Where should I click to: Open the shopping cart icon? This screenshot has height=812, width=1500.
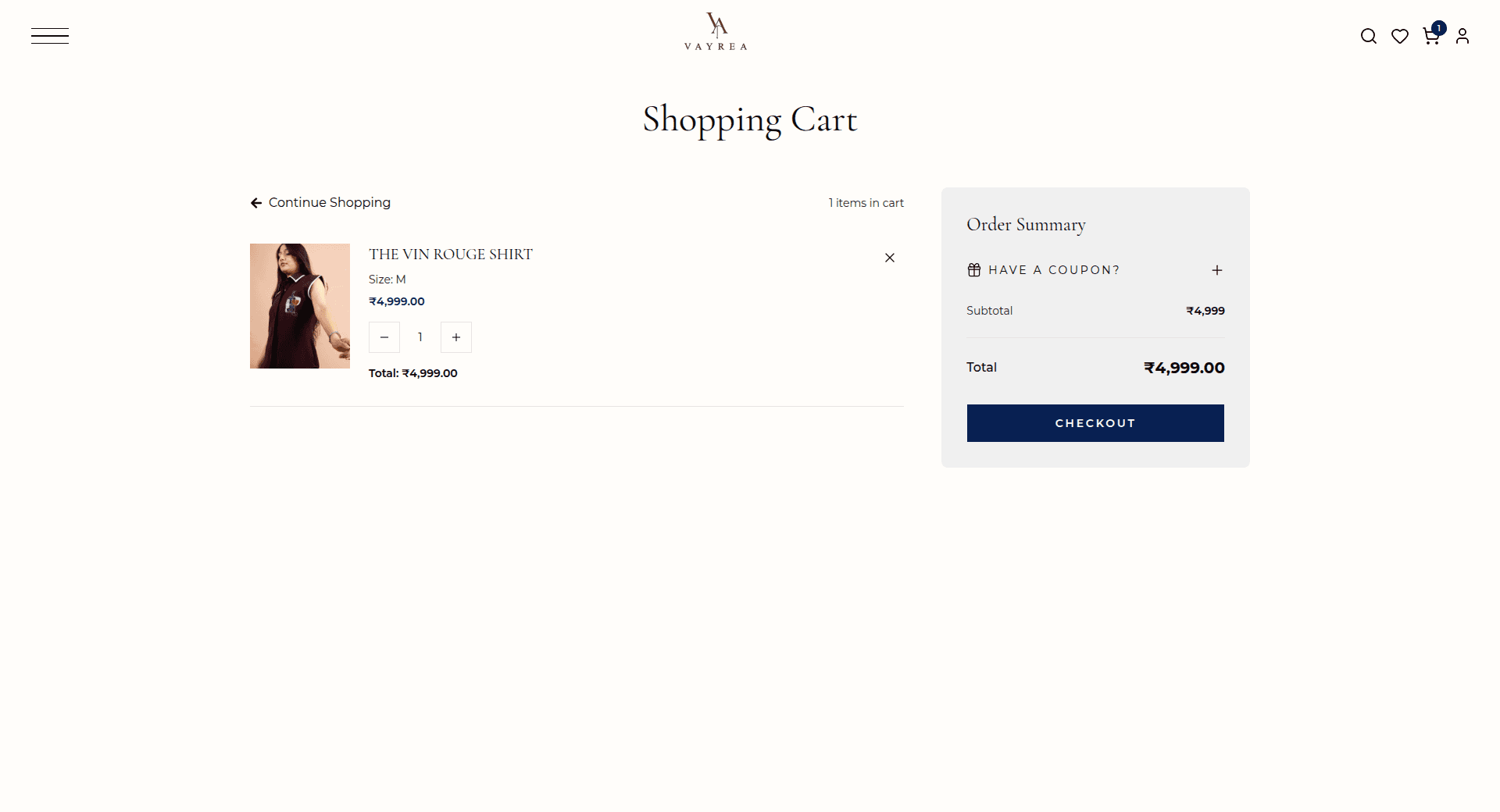1432,34
